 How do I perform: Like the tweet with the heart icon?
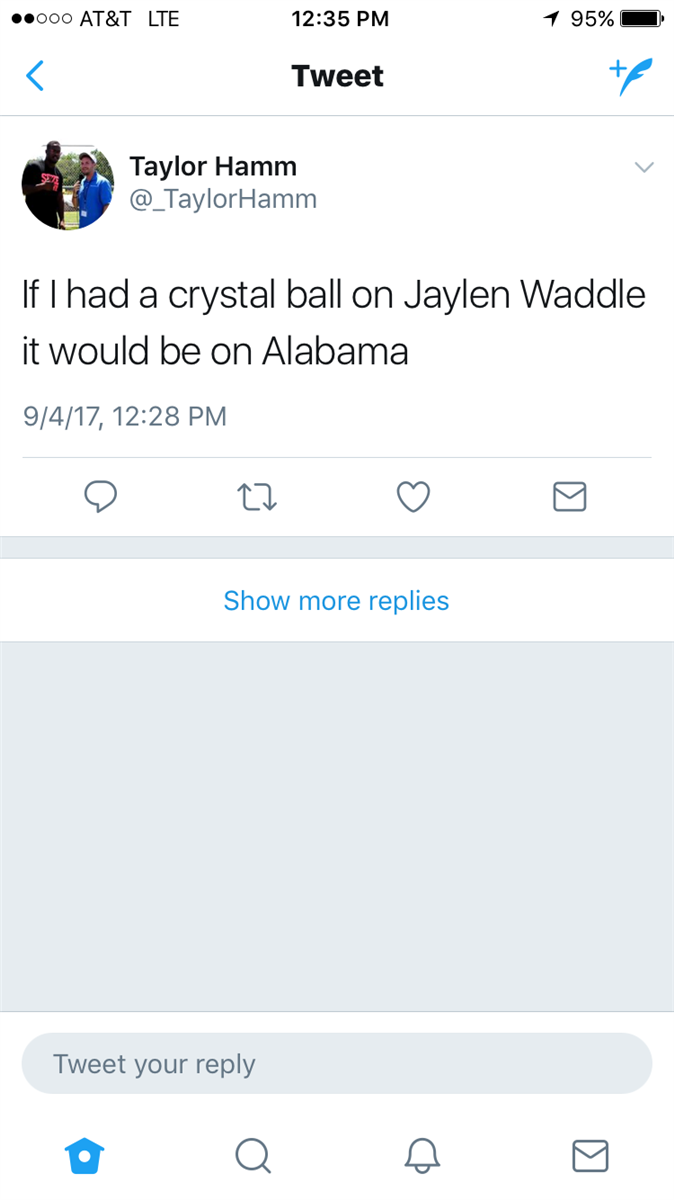(413, 497)
